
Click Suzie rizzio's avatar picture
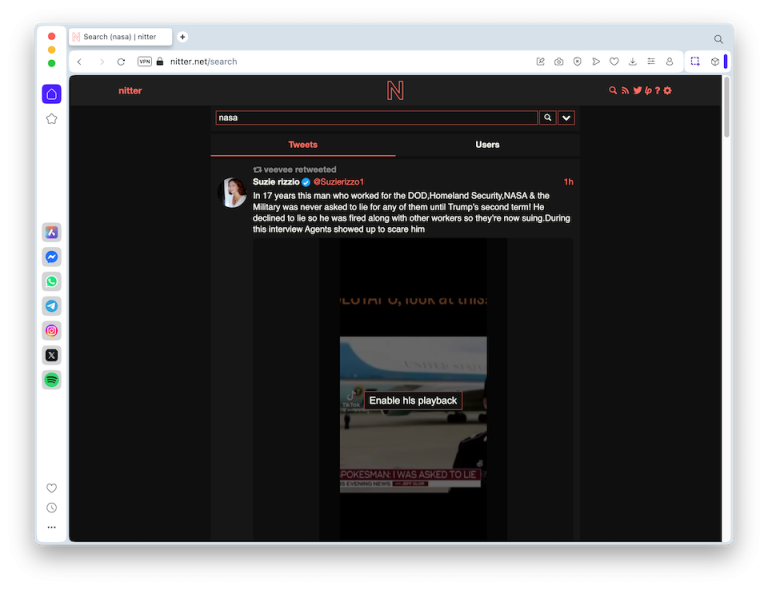(232, 192)
